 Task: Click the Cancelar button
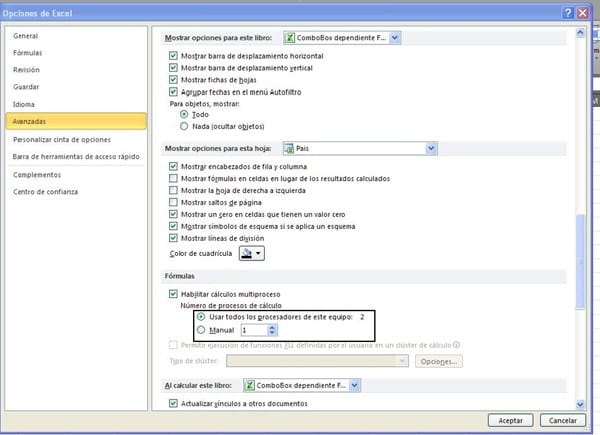(562, 420)
